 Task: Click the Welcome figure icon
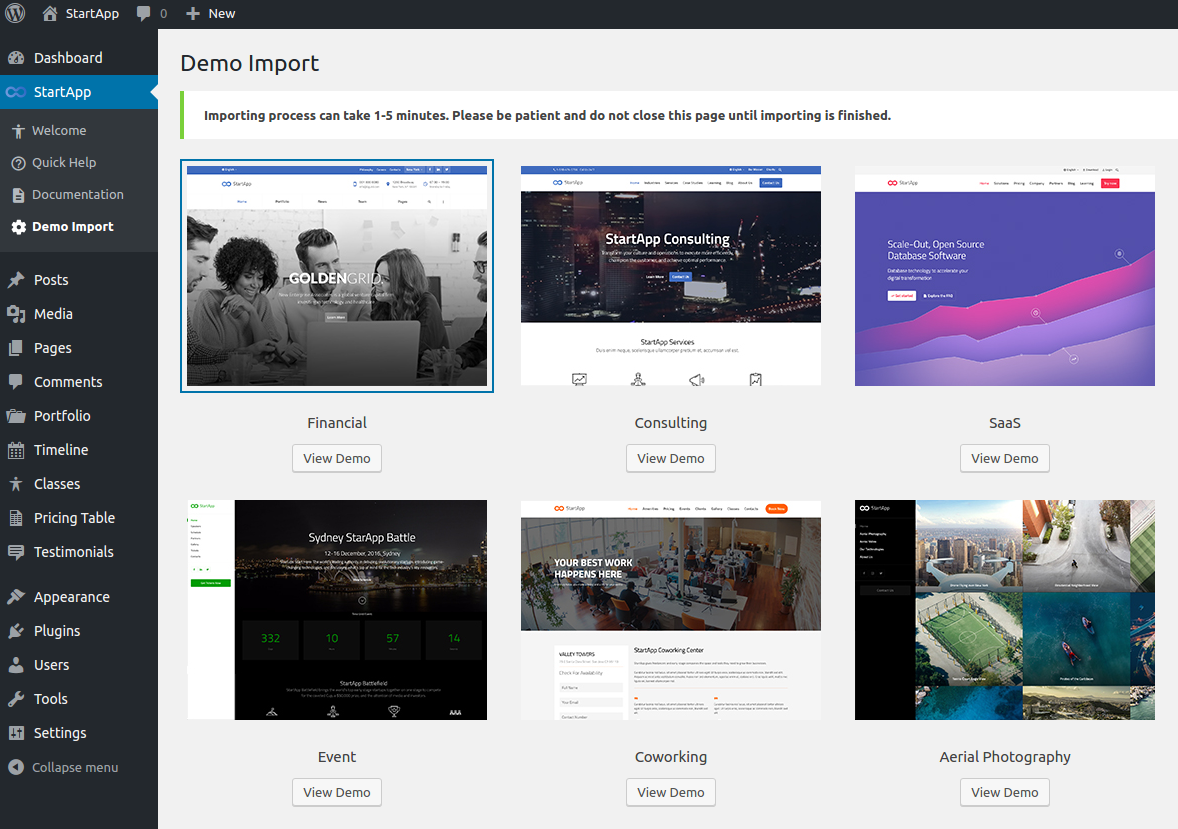(18, 131)
